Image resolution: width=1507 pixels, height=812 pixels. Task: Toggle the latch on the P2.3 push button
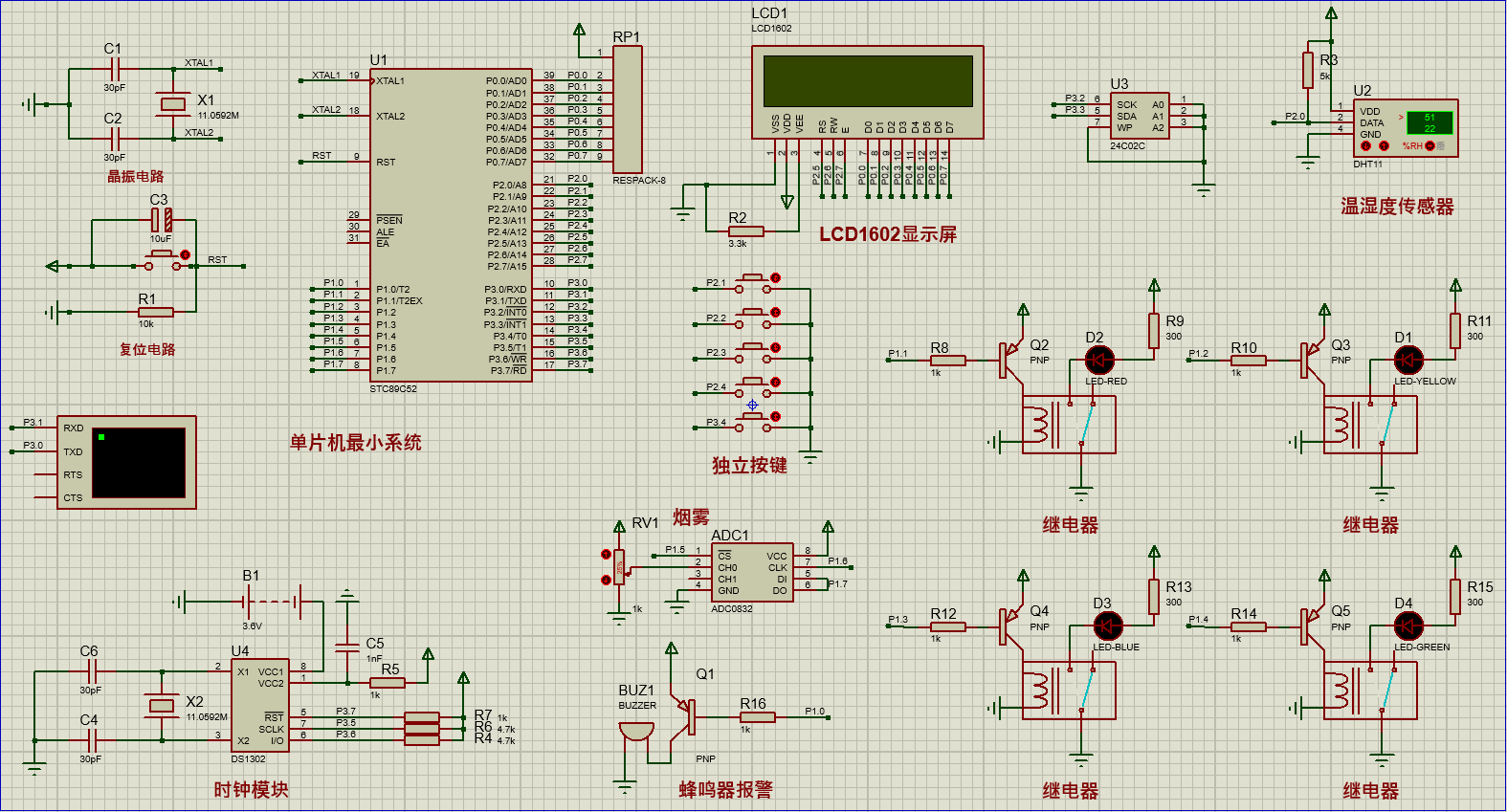(x=775, y=348)
